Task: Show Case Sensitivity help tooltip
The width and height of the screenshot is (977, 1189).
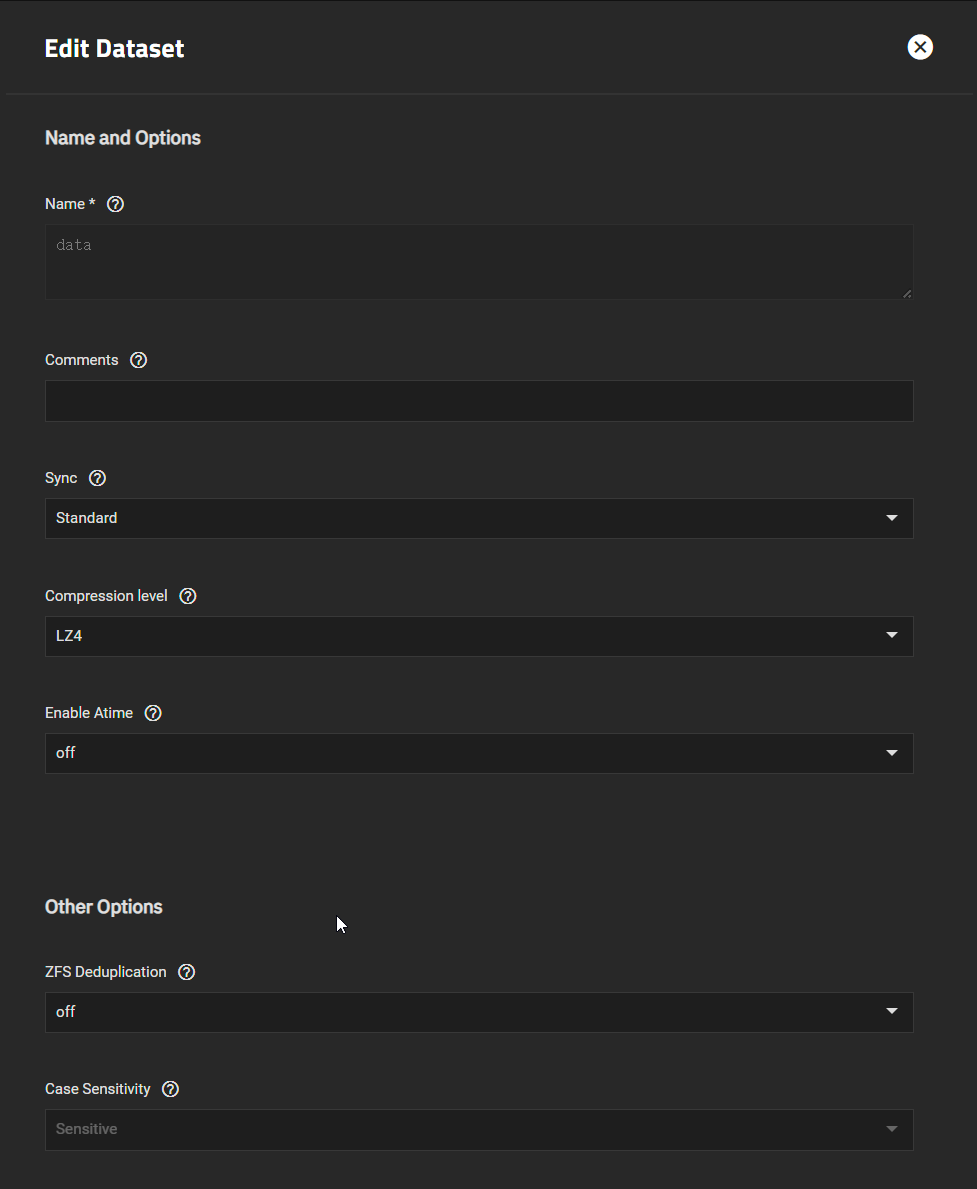Action: (171, 1089)
